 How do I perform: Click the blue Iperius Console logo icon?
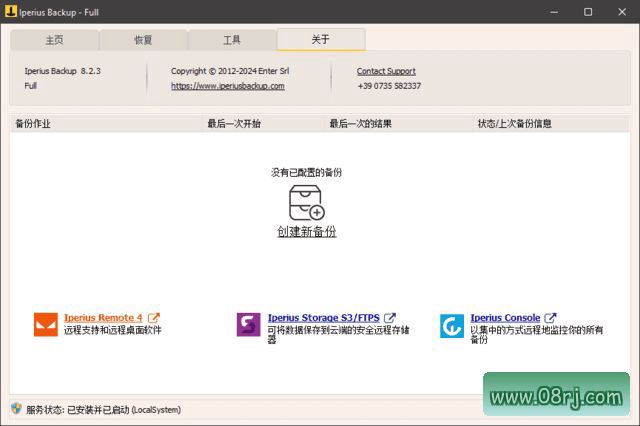pos(452,326)
